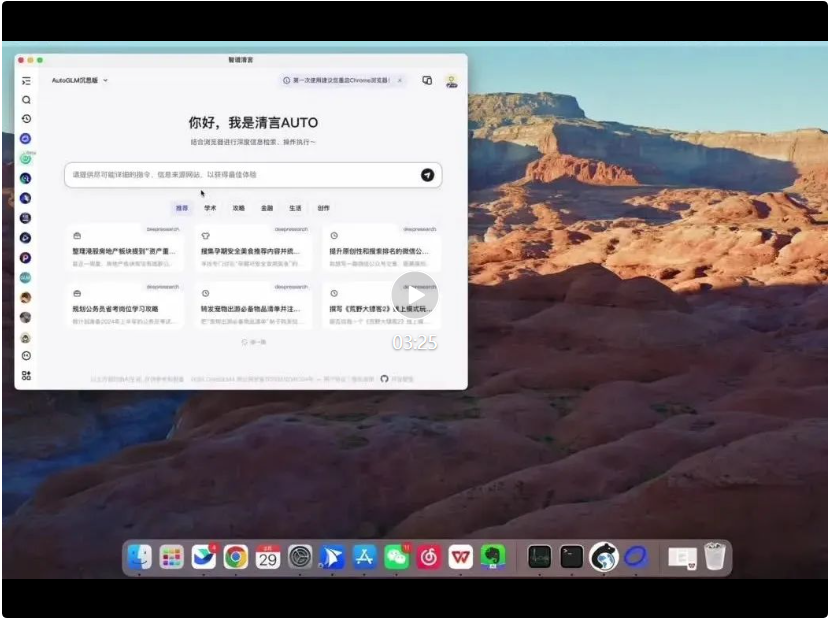Switch to the 金融 tab
Image resolution: width=831 pixels, height=620 pixels.
267,208
